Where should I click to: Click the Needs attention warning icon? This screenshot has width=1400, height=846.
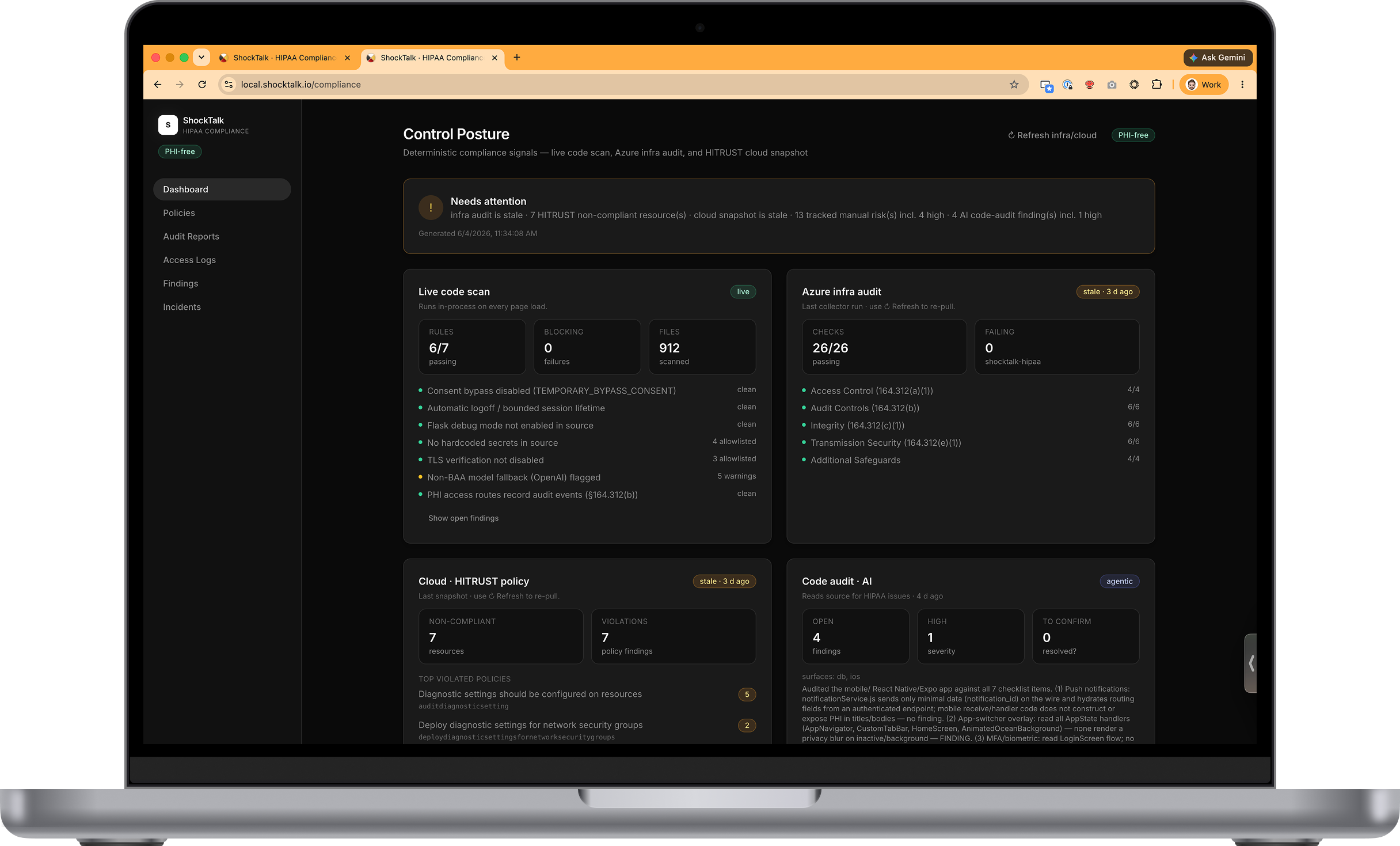click(431, 208)
